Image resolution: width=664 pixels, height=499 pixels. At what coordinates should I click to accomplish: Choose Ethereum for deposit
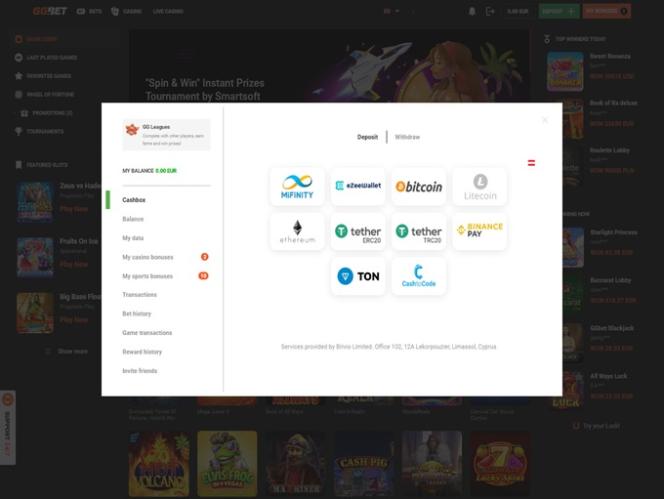coord(297,231)
